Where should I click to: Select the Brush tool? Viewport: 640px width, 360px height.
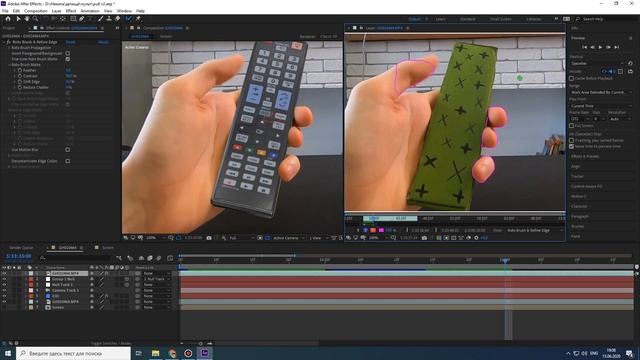tap(100, 19)
